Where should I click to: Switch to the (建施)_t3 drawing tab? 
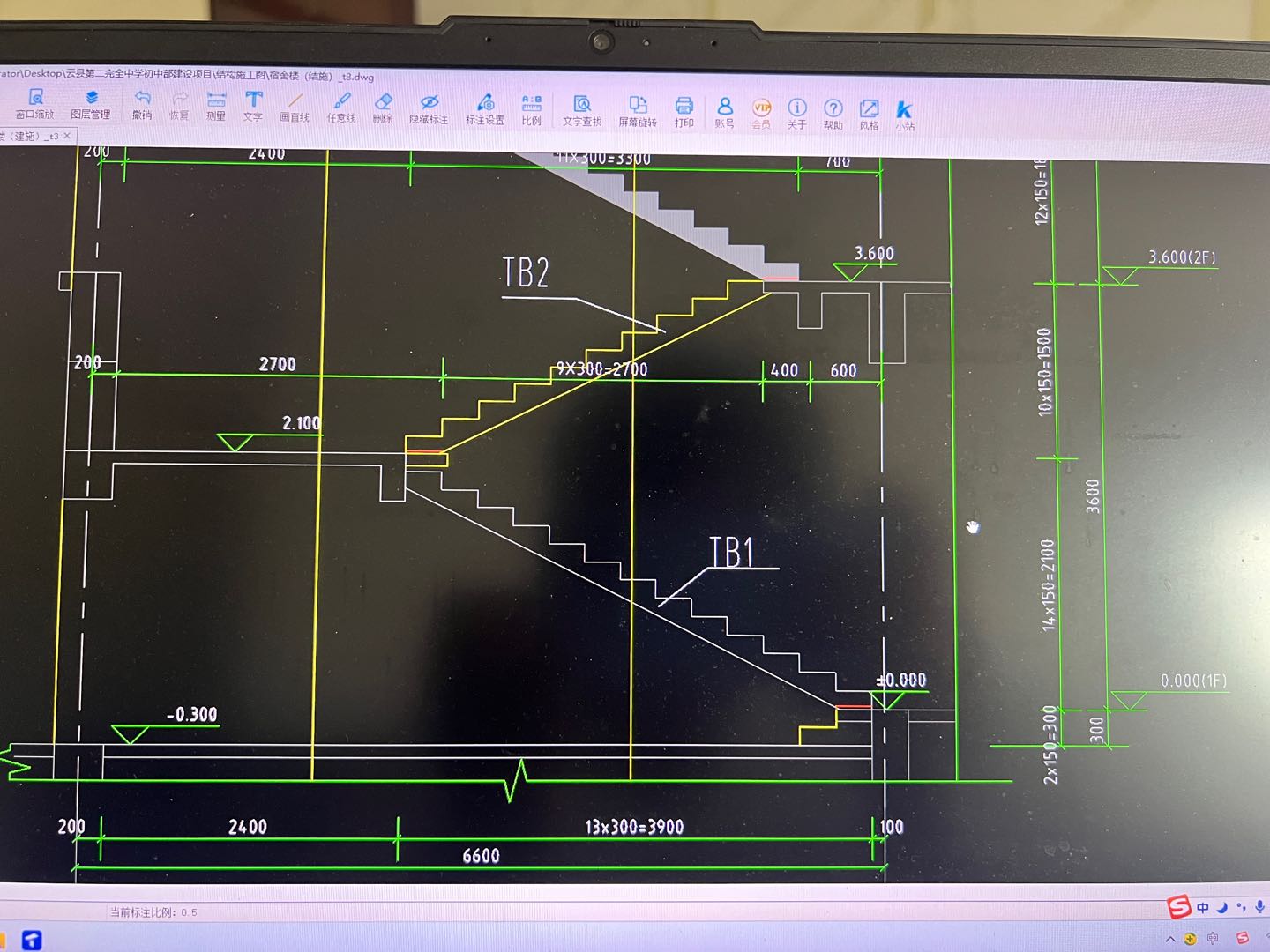[32, 136]
